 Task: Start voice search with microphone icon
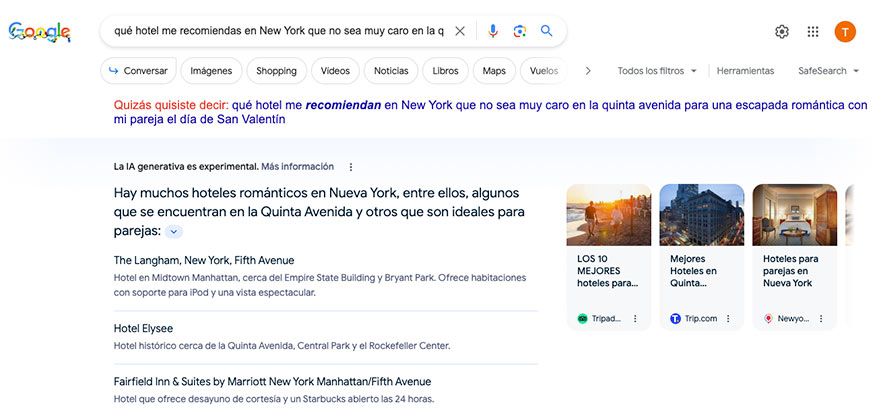(493, 31)
